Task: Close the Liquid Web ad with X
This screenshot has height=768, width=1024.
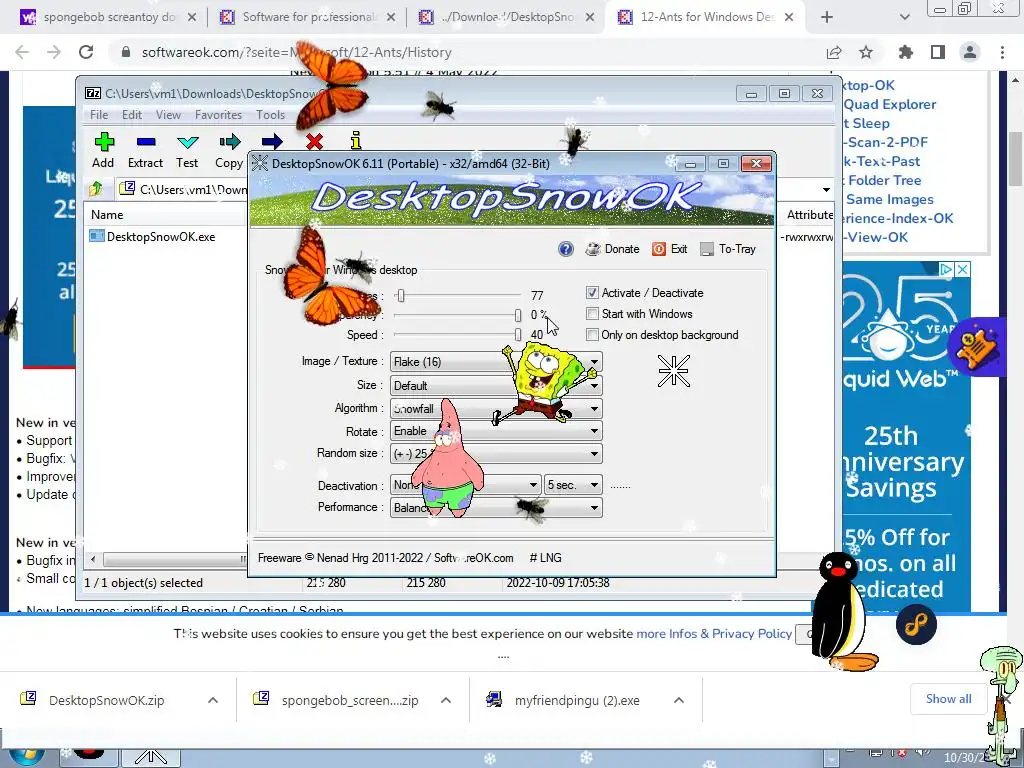Action: [963, 269]
